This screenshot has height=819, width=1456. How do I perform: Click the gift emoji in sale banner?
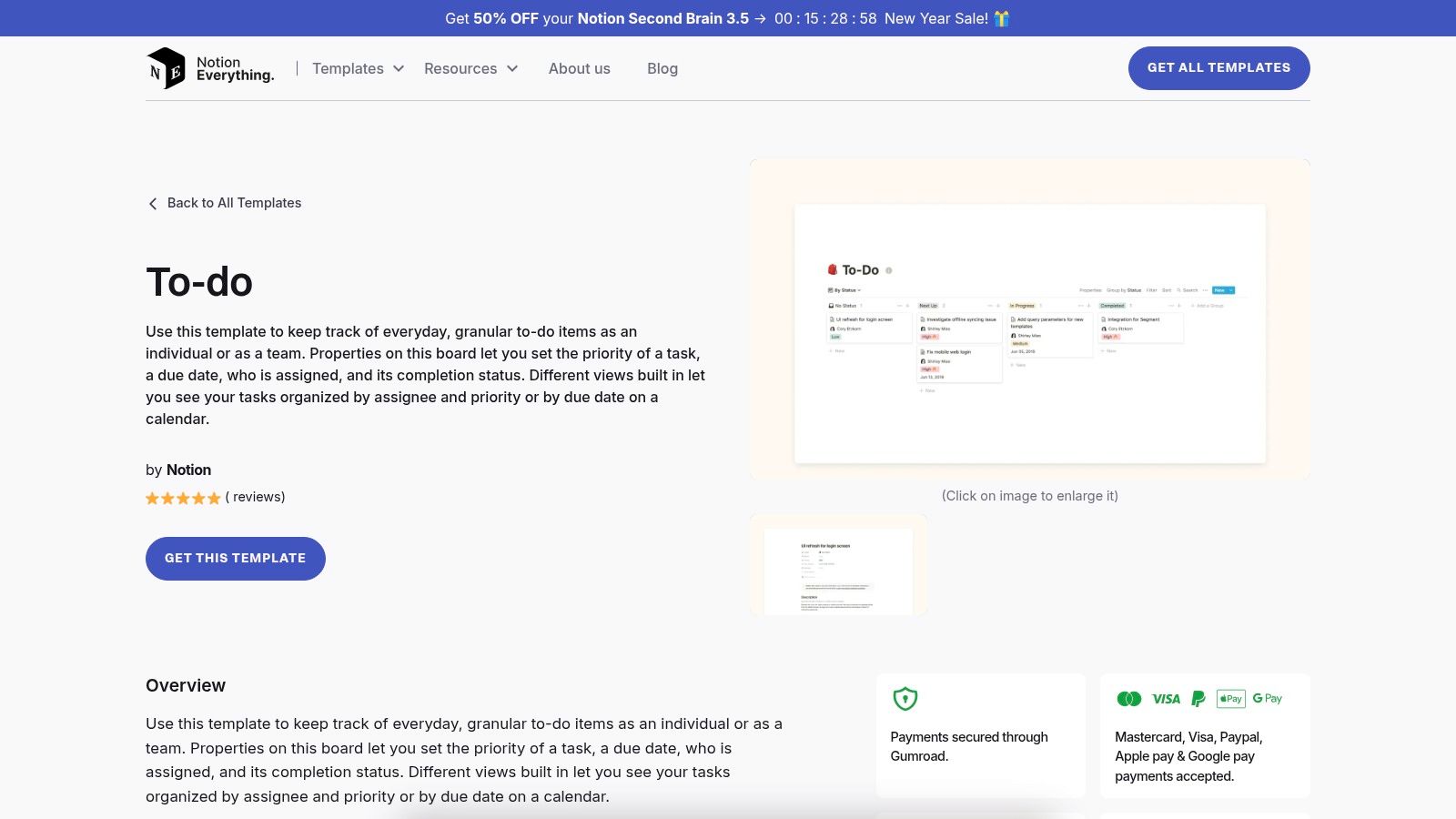pos(1002,18)
